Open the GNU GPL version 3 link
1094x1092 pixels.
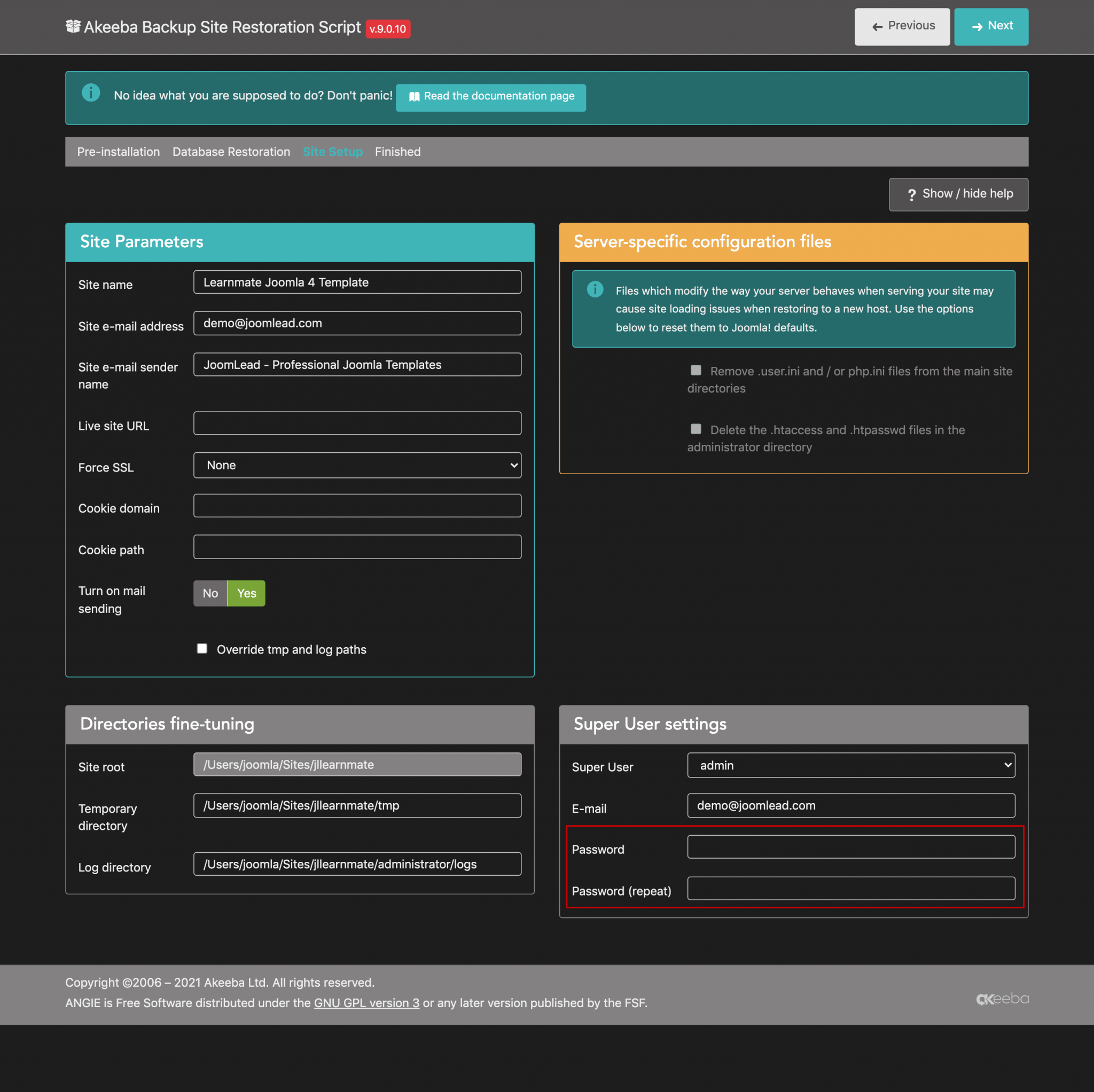pyautogui.click(x=366, y=1002)
